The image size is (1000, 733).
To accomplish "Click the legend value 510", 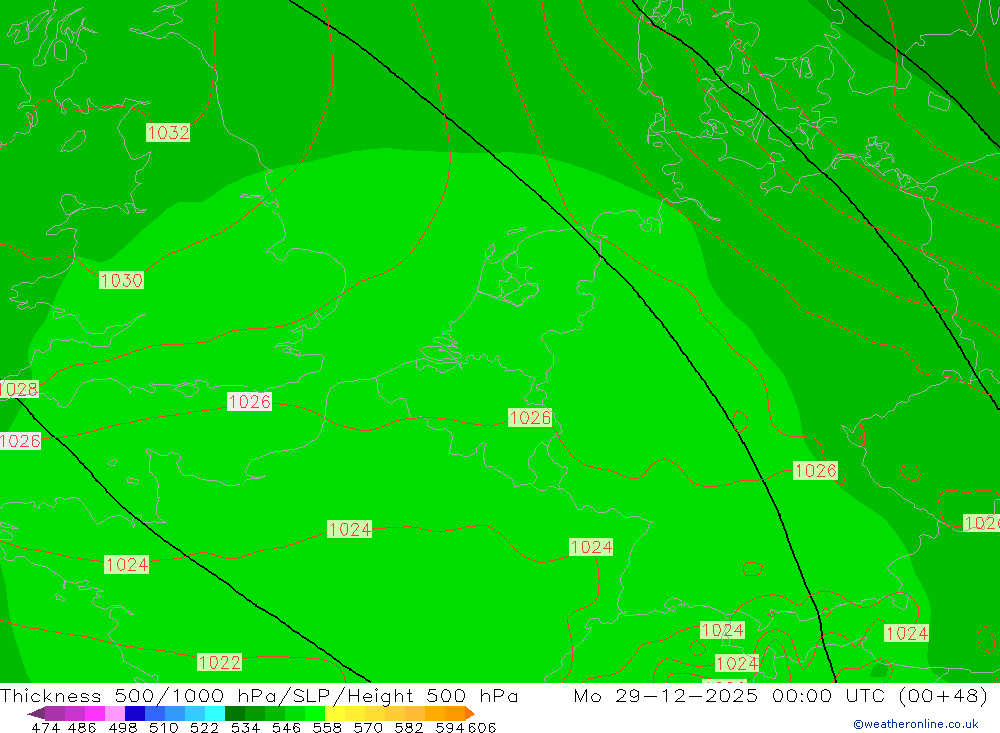I will click(163, 728).
